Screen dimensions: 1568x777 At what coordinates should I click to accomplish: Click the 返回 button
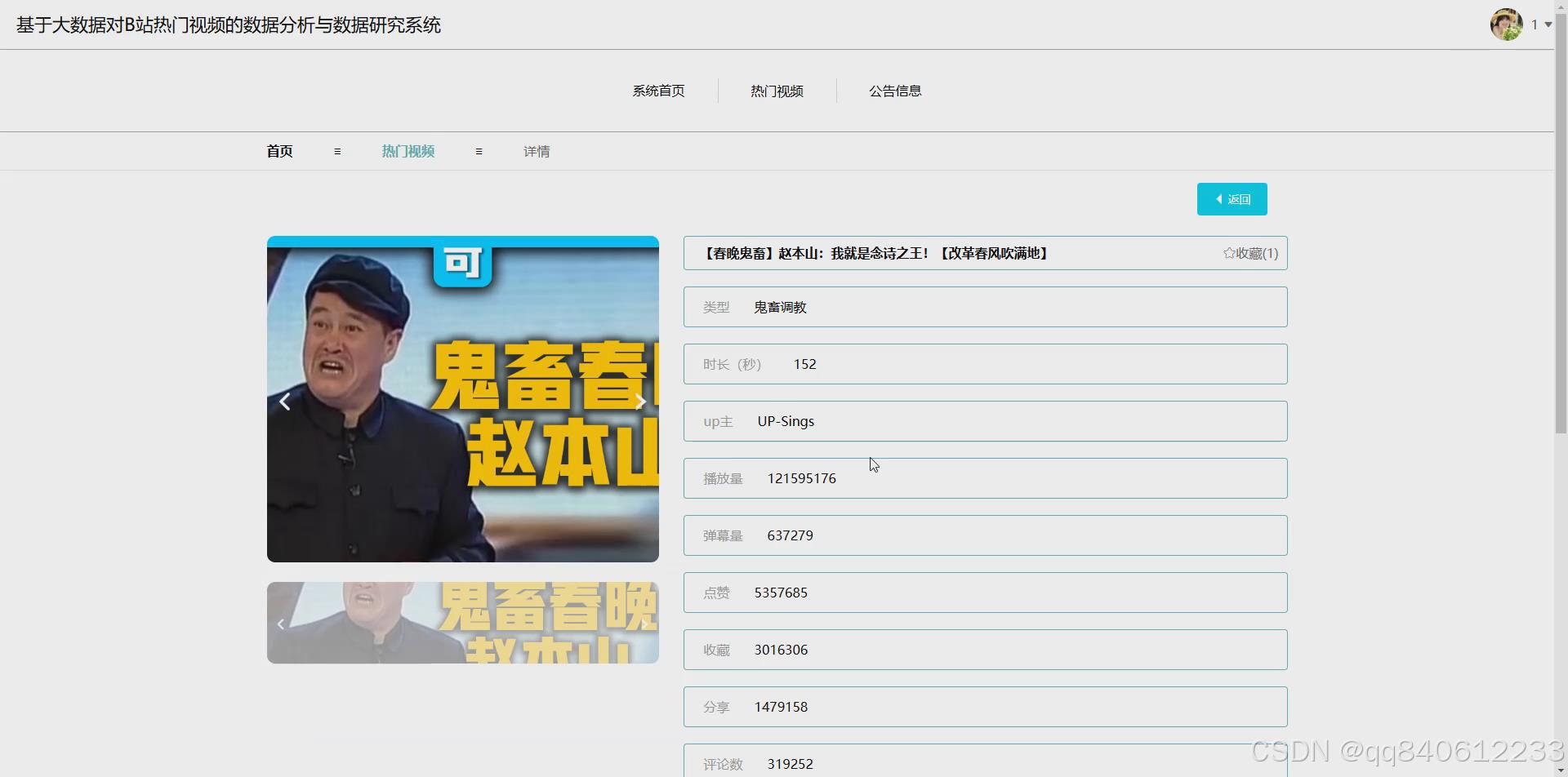pos(1232,198)
